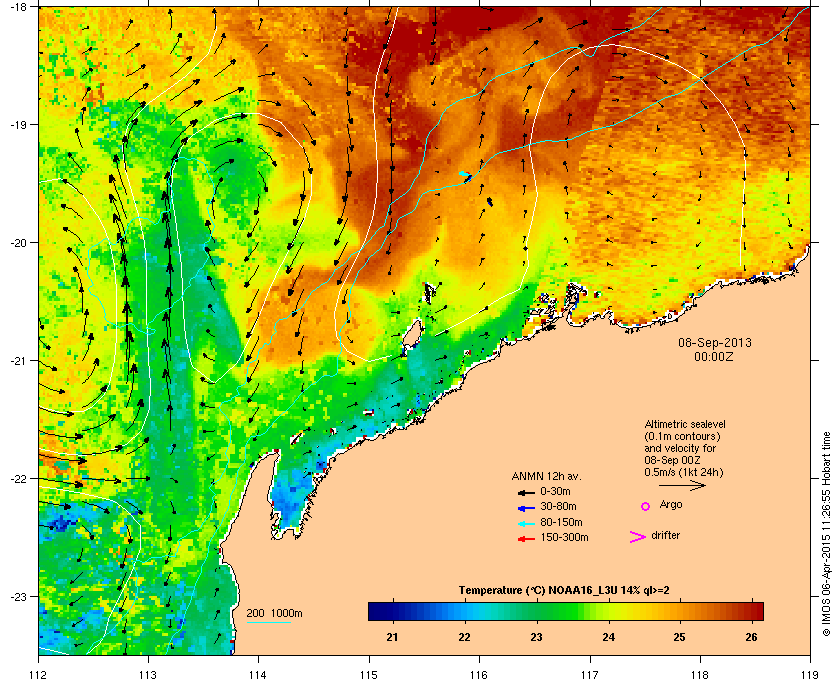
Task: Click the latitude axis label -21
Action: [x=17, y=360]
